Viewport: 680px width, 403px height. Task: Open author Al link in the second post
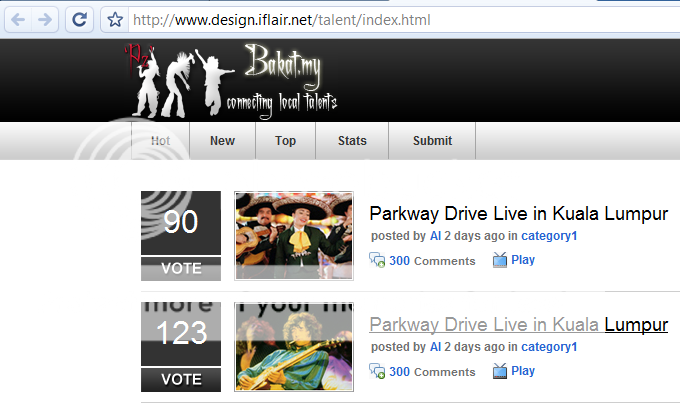tap(435, 347)
